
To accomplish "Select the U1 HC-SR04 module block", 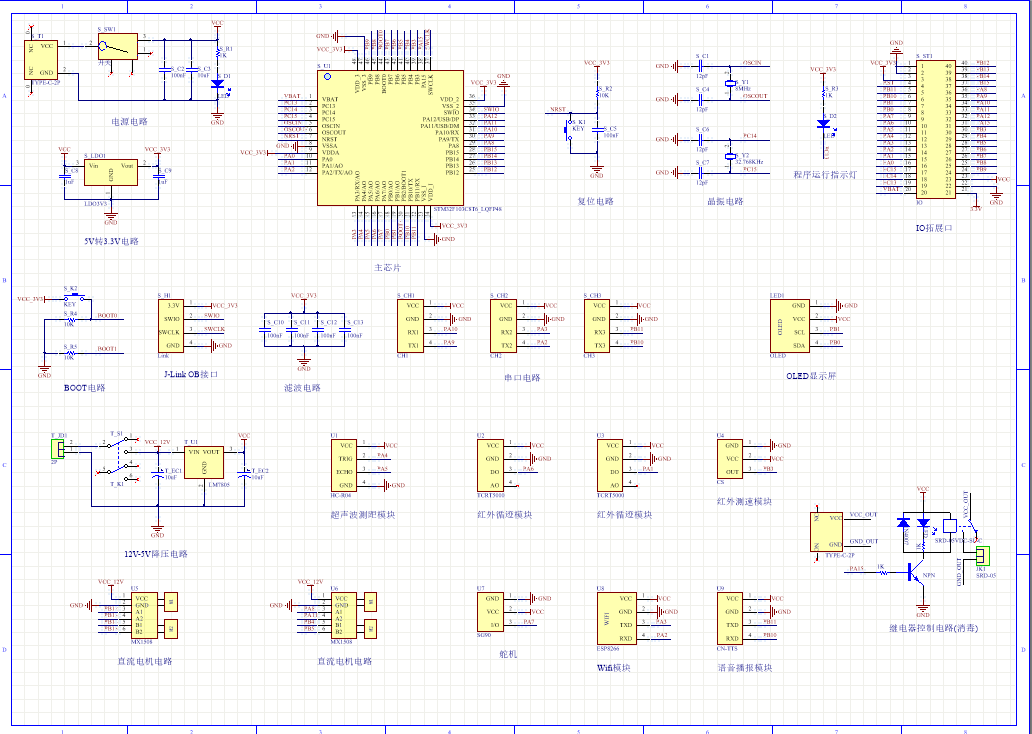I will pyautogui.click(x=344, y=465).
